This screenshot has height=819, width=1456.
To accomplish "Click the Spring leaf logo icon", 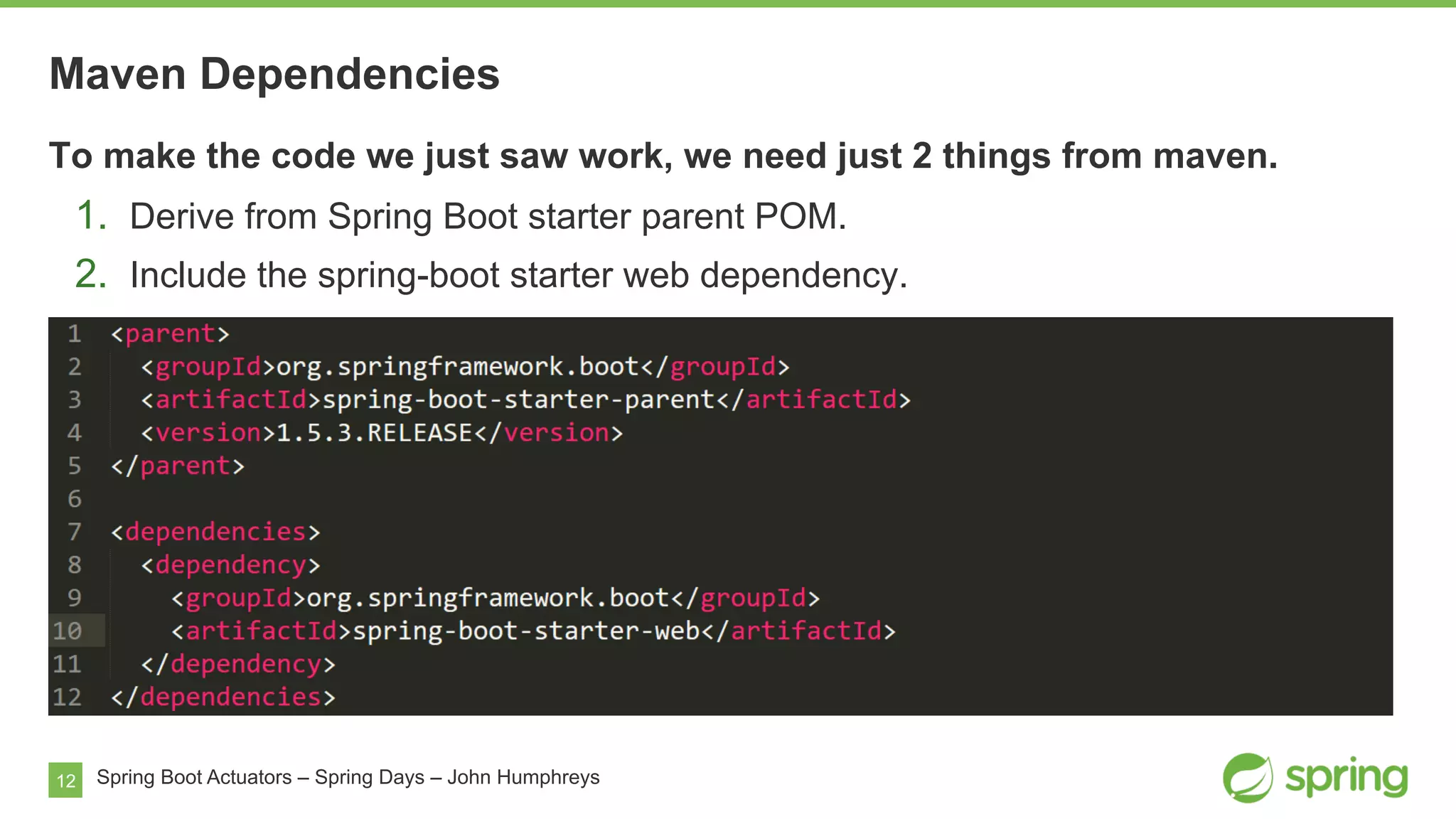I will [x=1248, y=777].
